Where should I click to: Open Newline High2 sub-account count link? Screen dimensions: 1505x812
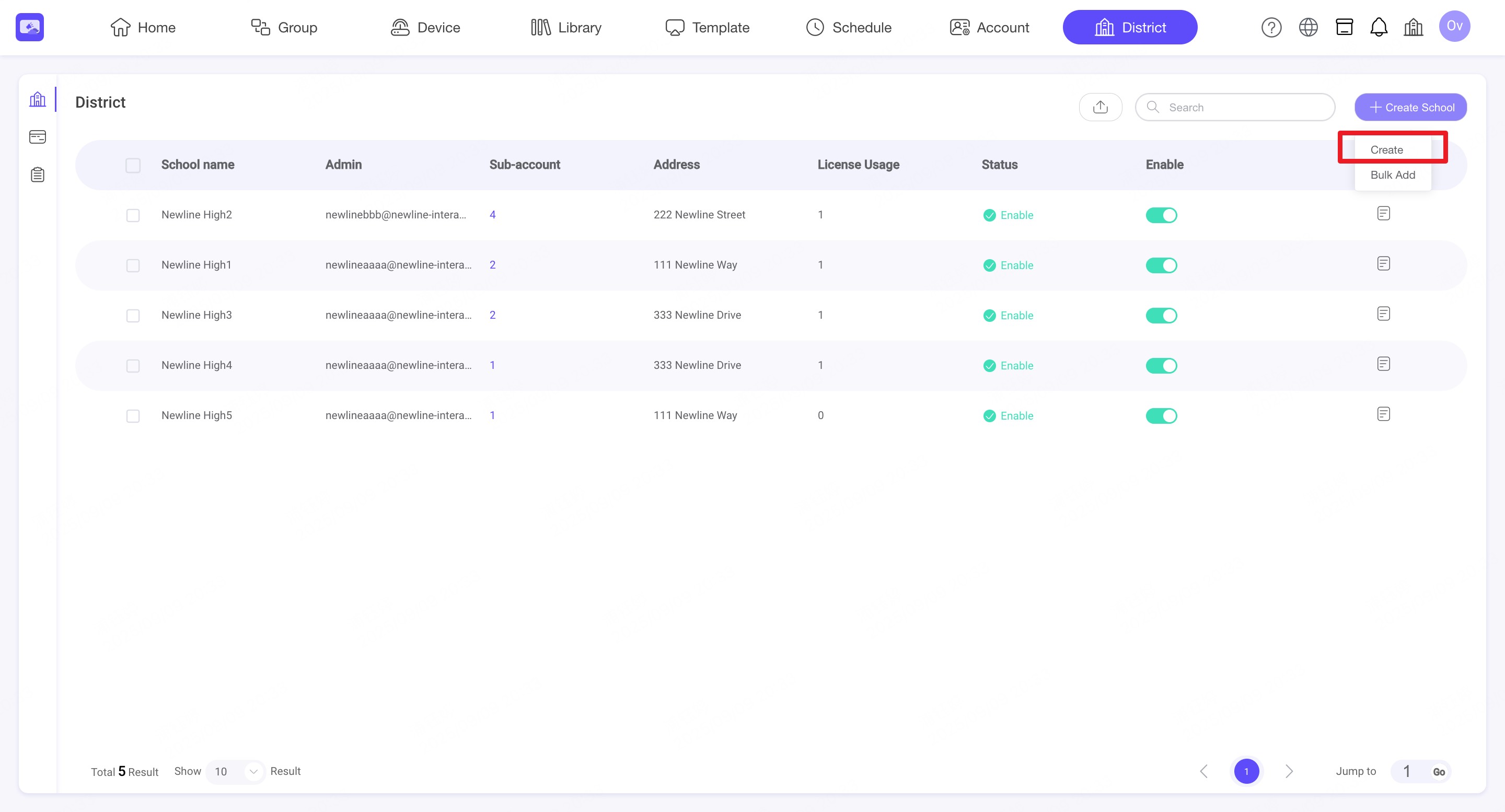[x=492, y=214]
